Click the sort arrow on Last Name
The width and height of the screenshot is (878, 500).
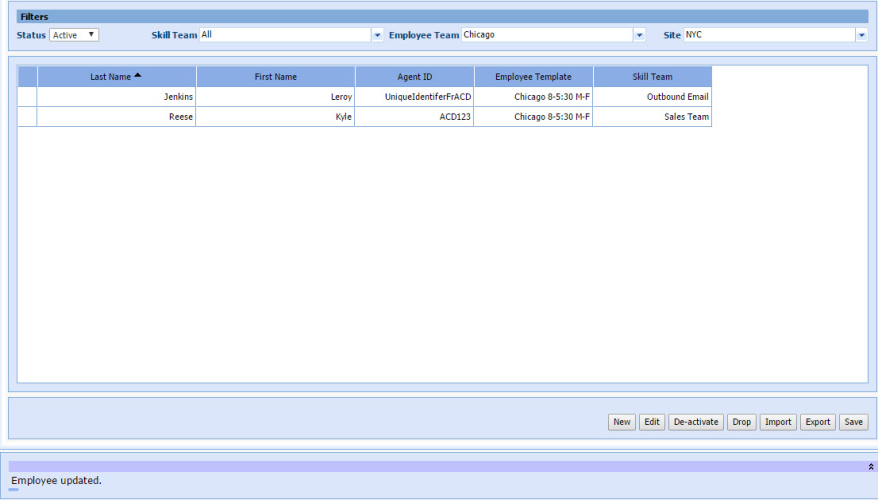[x=138, y=76]
